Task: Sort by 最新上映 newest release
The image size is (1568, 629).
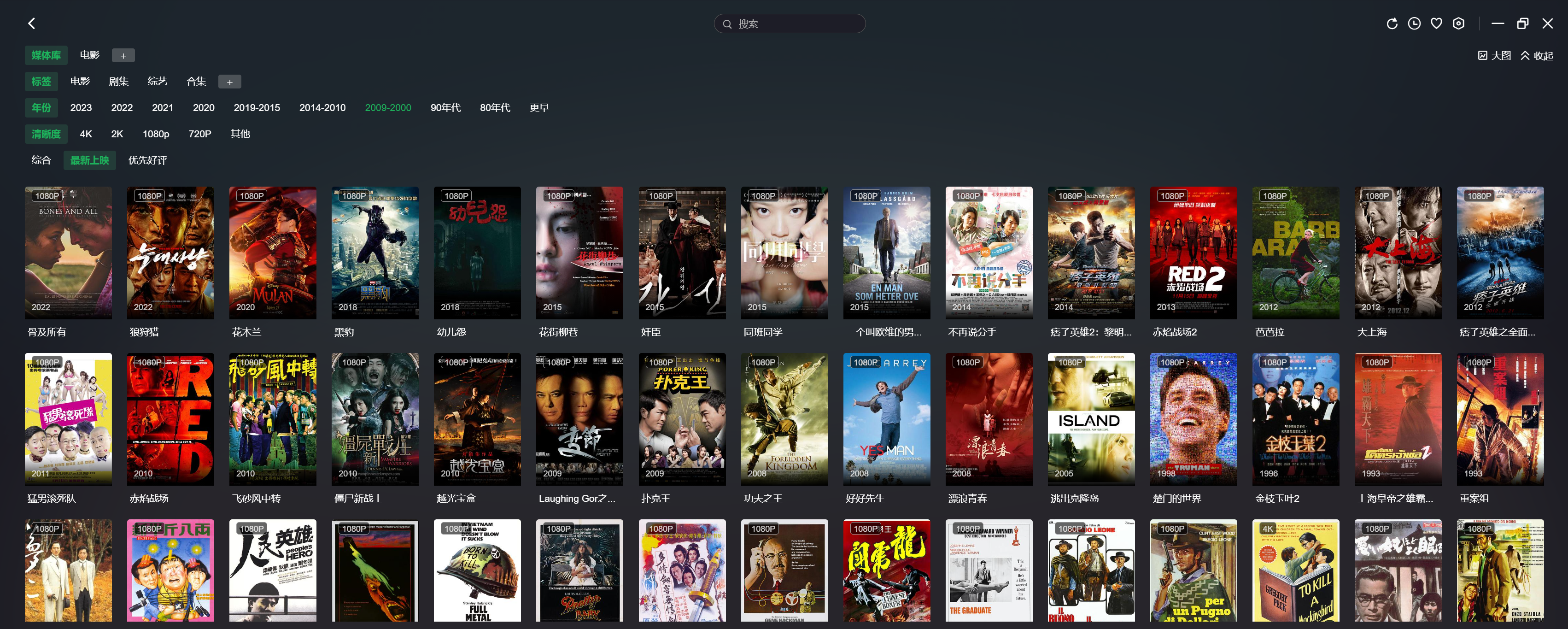Action: coord(89,160)
